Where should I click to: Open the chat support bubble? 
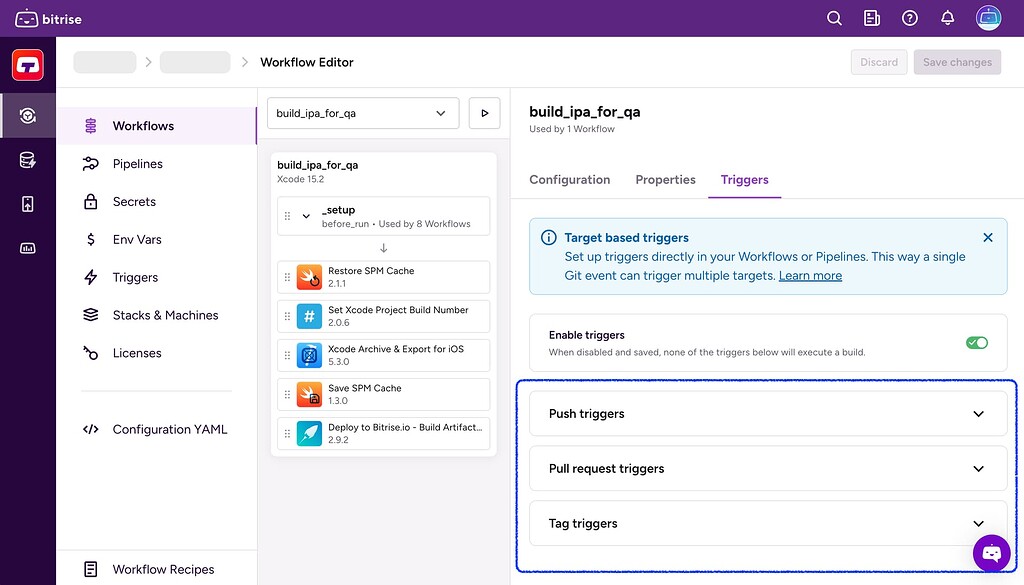click(x=991, y=553)
